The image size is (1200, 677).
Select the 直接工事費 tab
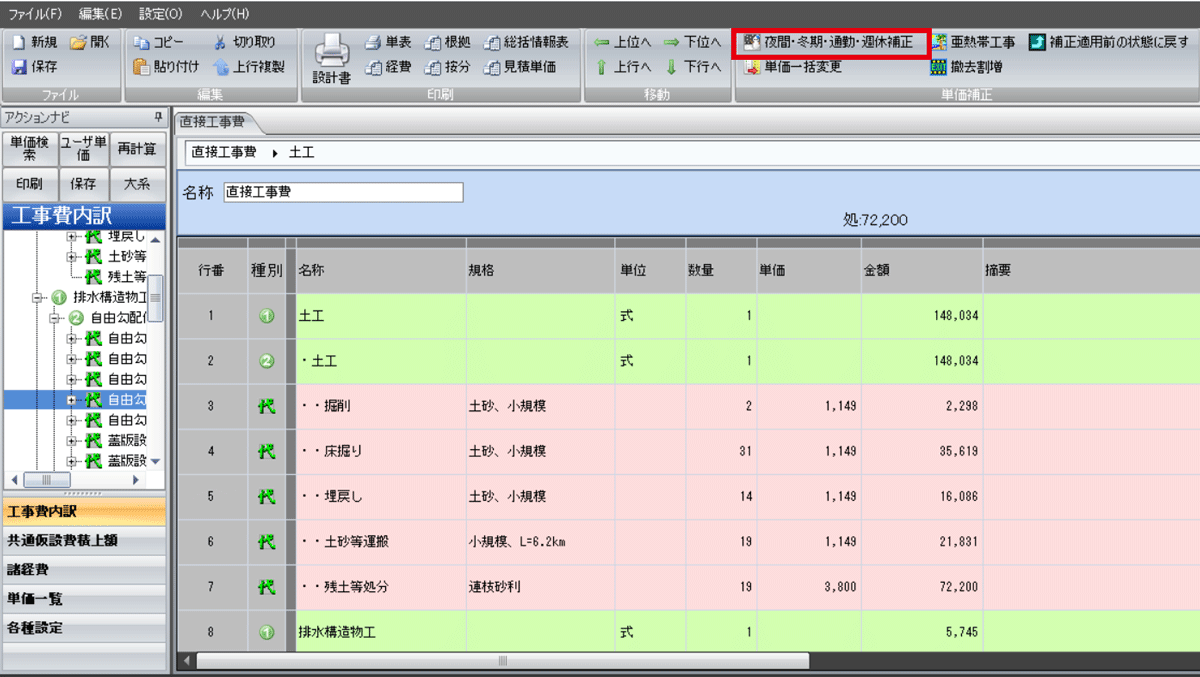(x=215, y=122)
